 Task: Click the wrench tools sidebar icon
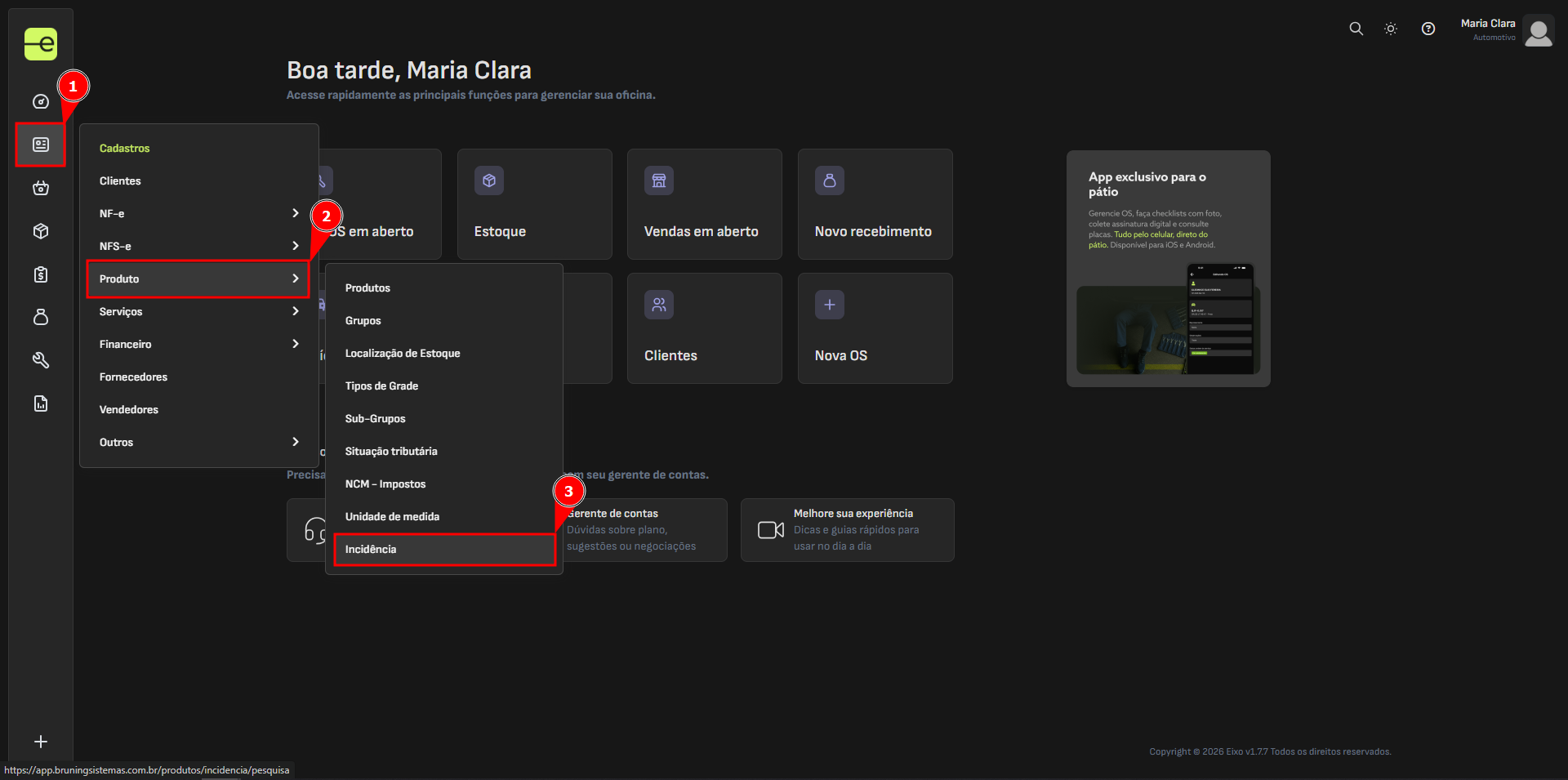(x=41, y=360)
